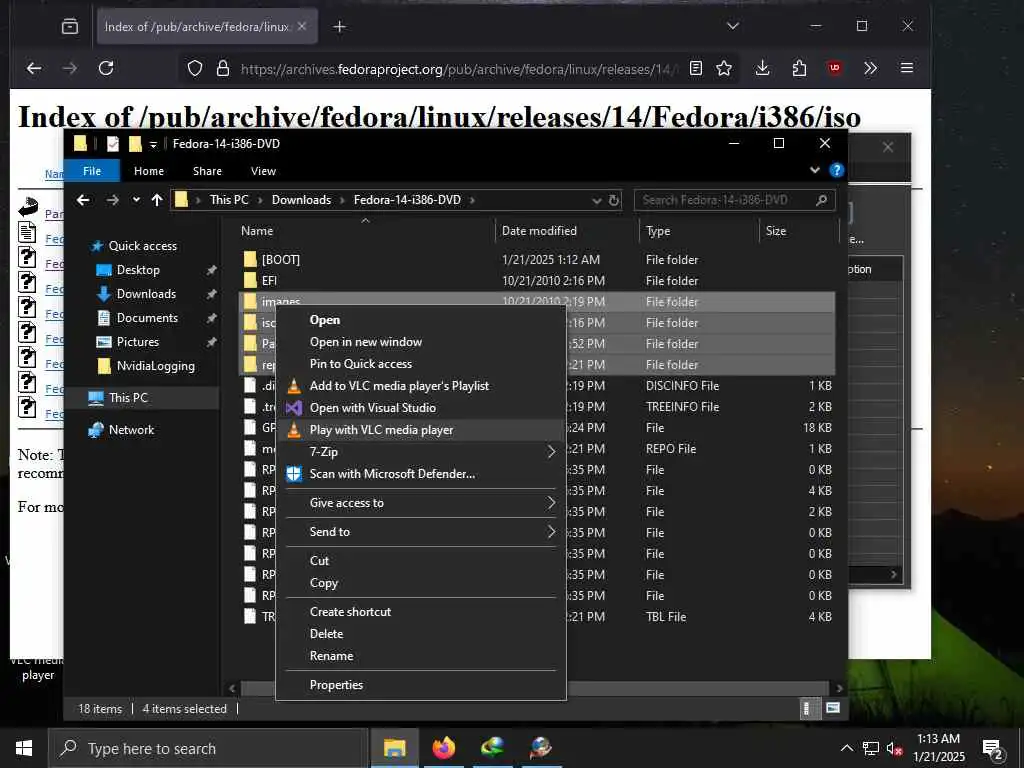Select This PC in navigation pane
The width and height of the screenshot is (1024, 768).
coord(128,398)
